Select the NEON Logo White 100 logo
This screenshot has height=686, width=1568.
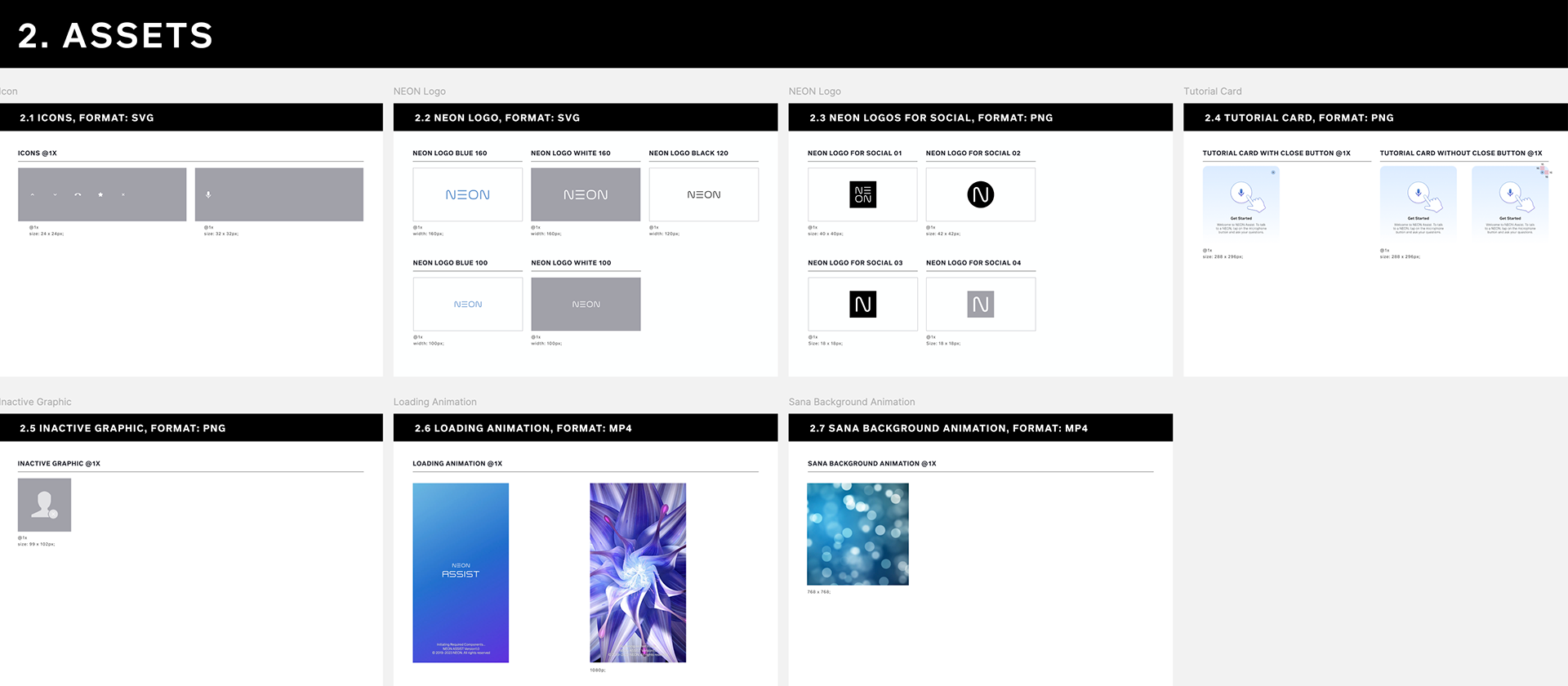point(586,305)
